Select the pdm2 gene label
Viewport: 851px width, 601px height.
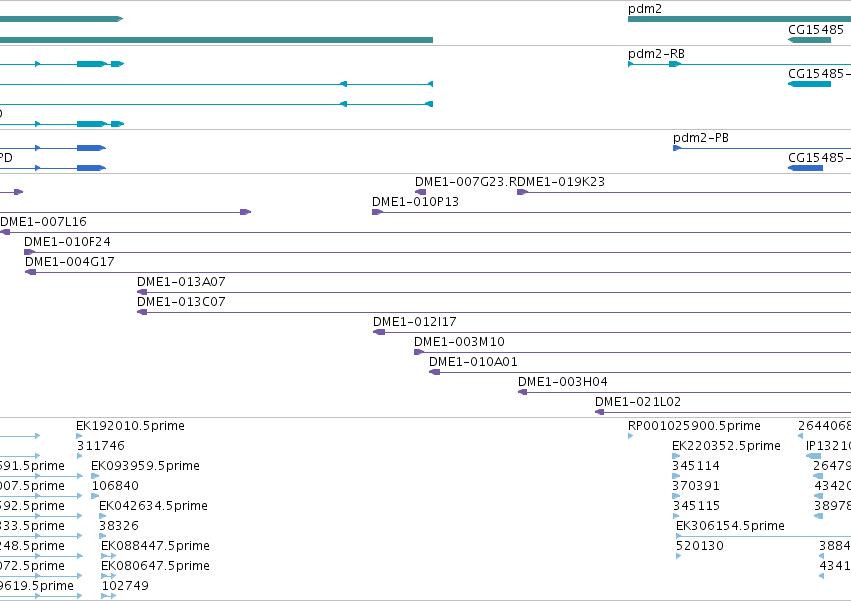(645, 9)
